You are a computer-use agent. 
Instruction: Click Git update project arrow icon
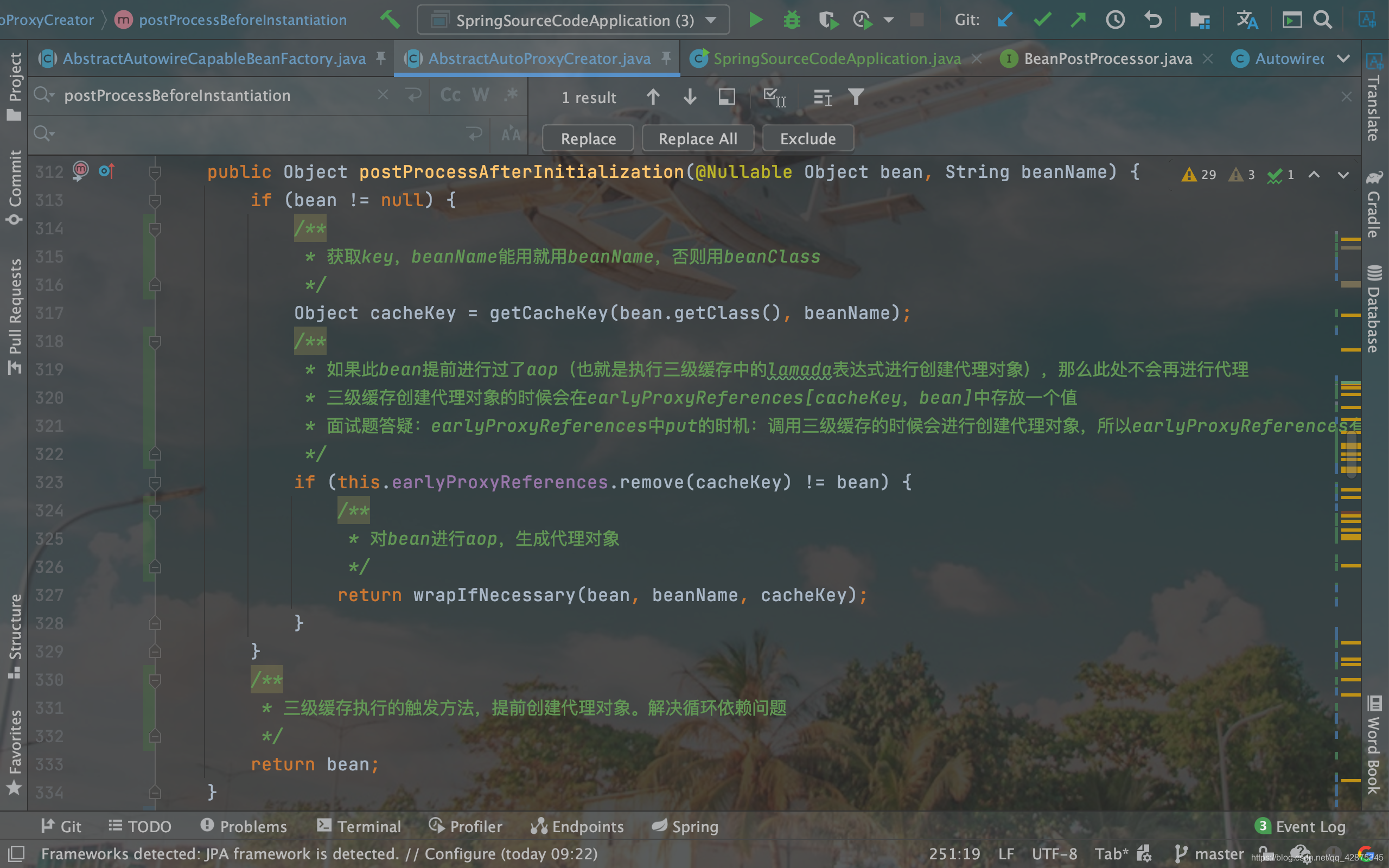1004,20
